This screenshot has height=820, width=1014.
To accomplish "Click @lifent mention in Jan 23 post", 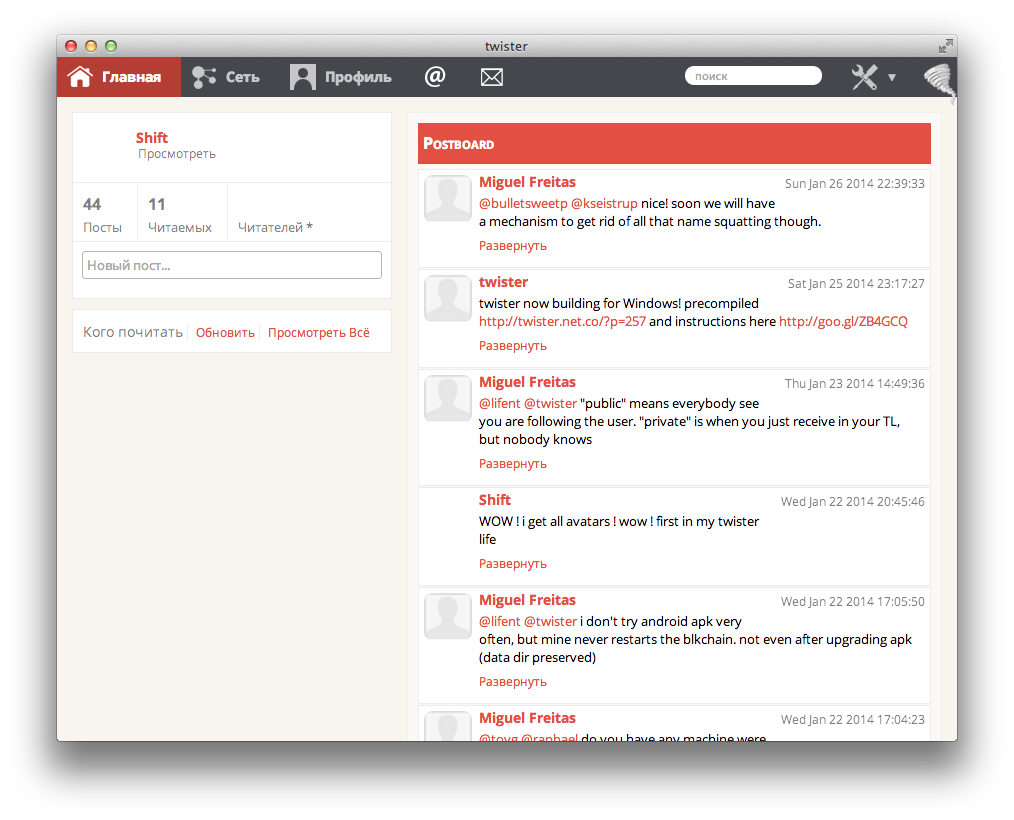I will coord(499,404).
